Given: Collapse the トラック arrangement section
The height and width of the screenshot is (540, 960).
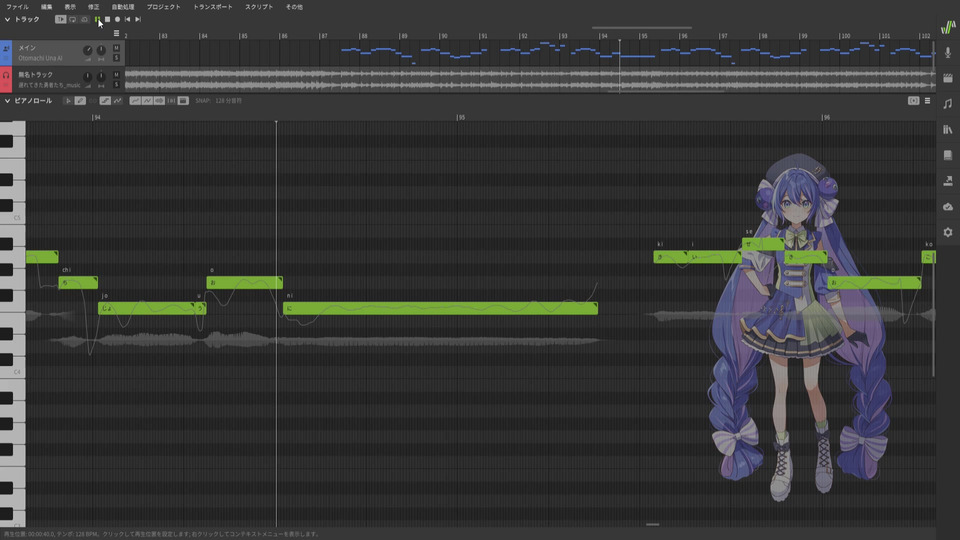Looking at the screenshot, I should click(x=7, y=20).
